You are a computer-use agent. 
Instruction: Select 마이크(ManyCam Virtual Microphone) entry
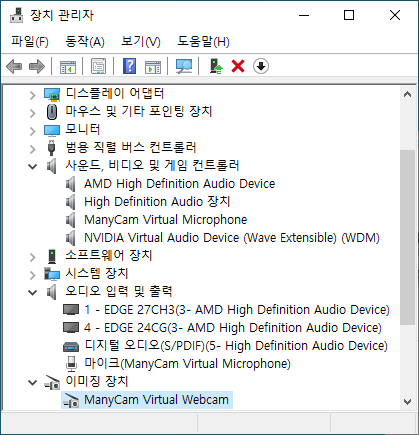pos(187,364)
